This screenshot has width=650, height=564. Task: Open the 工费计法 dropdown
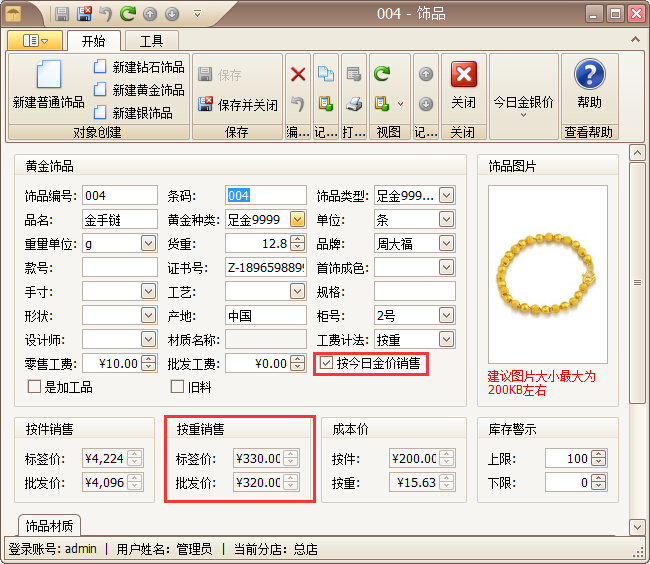pyautogui.click(x=446, y=339)
